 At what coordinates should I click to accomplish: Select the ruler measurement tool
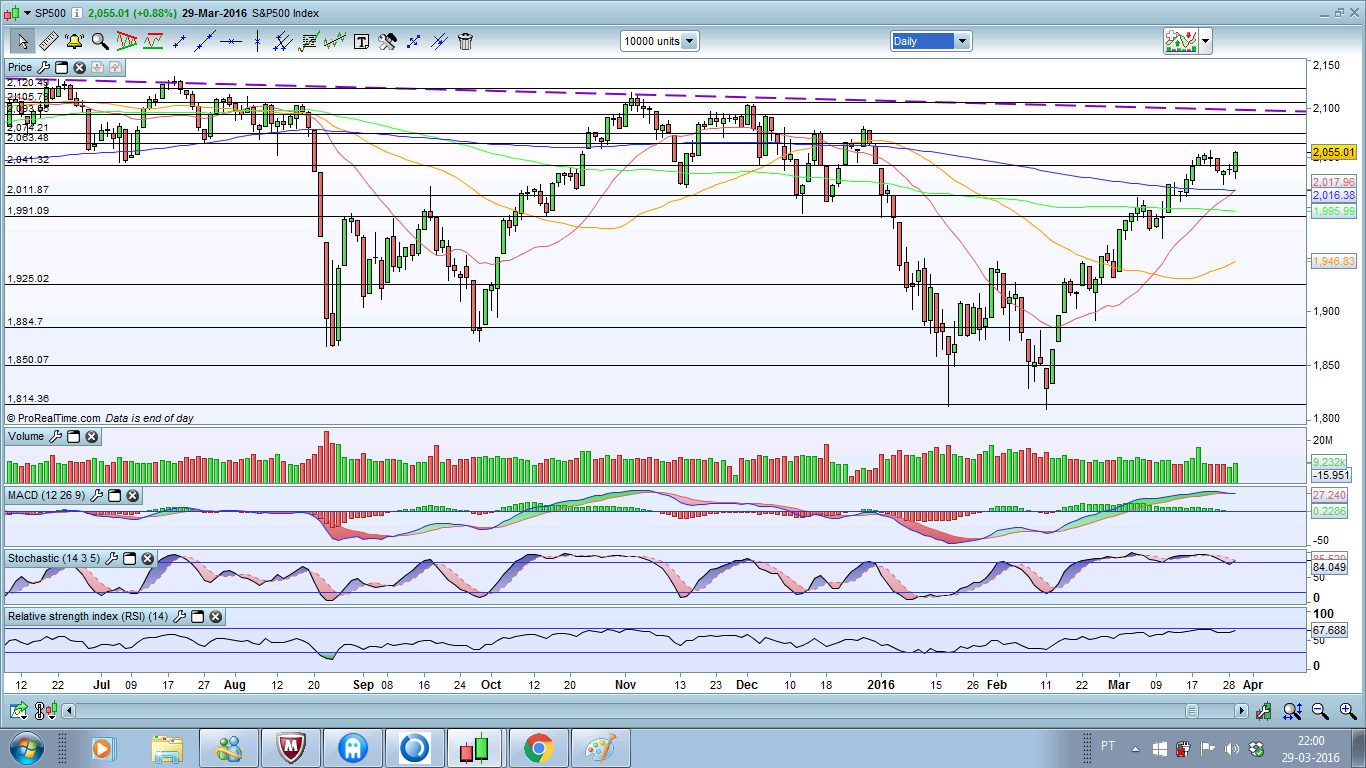pyautogui.click(x=47, y=41)
